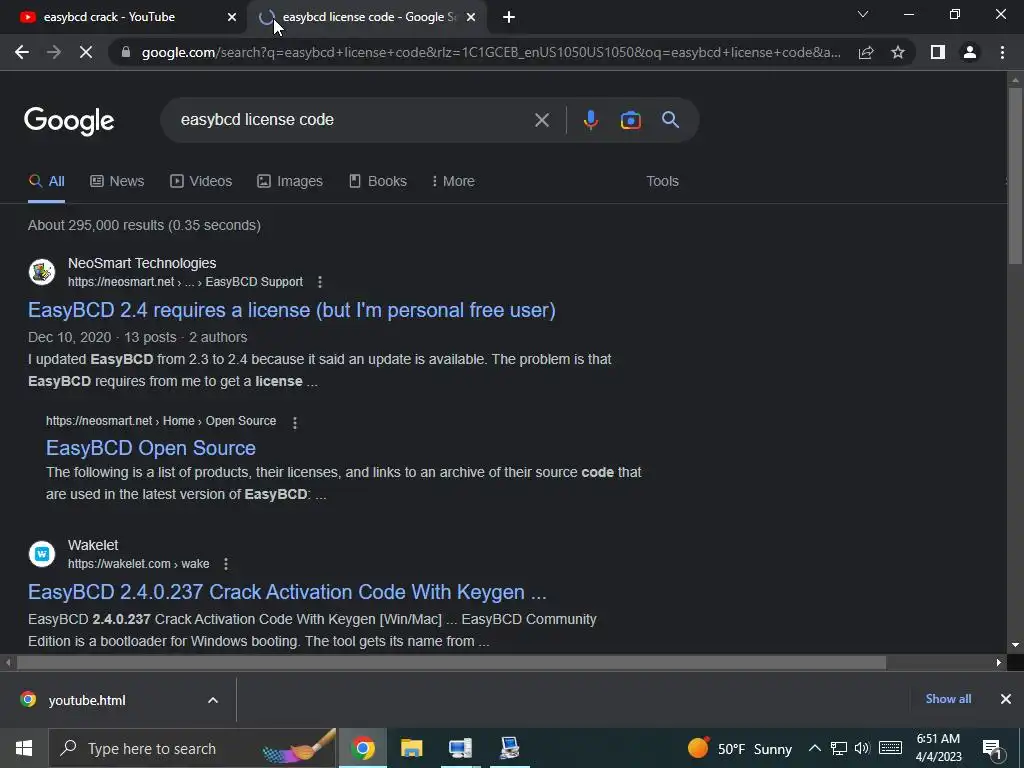Select the All results tab

[46, 182]
